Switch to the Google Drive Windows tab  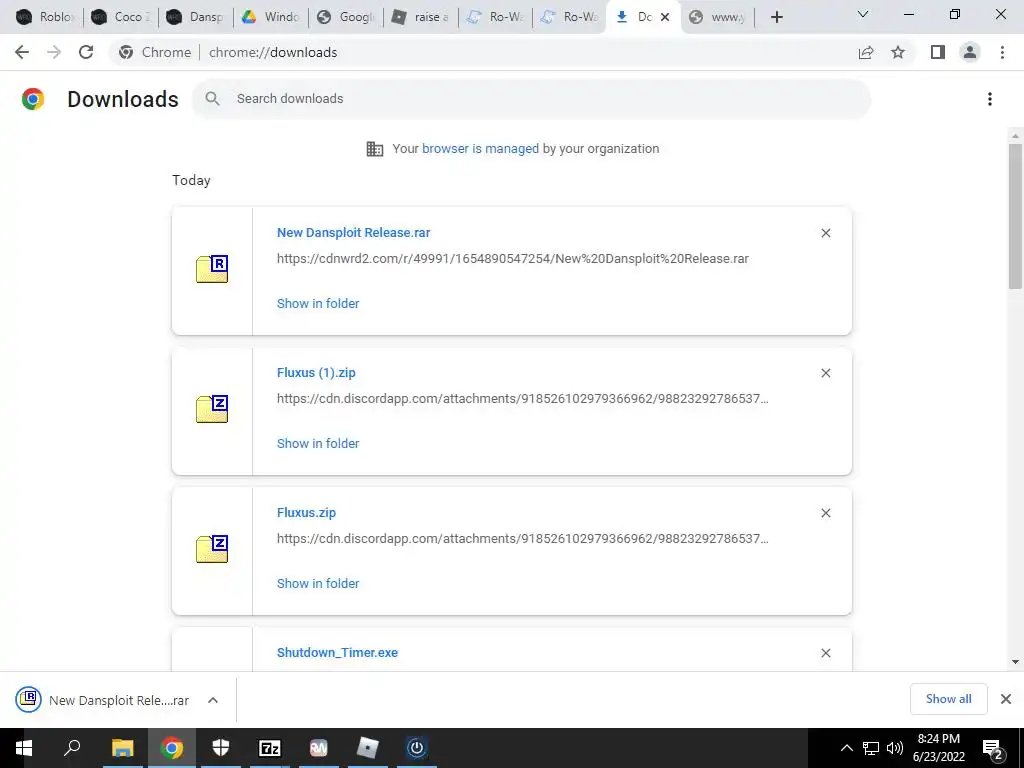tap(270, 17)
